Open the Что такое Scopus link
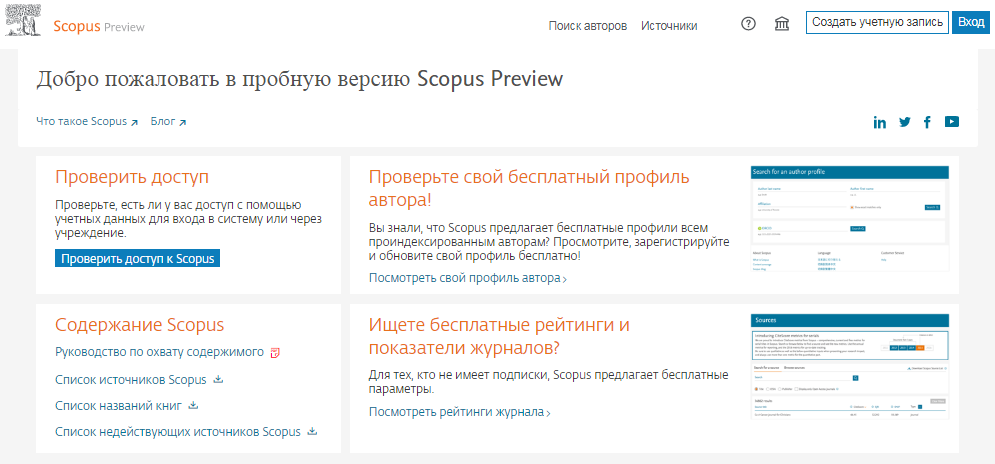The image size is (995, 464). click(x=82, y=121)
